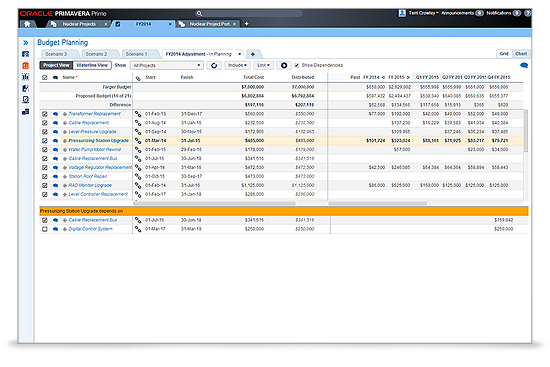Toggle checkbox for Pressurizing Station Upgrade
Image resolution: width=550 pixels, height=367 pixels.
45,141
